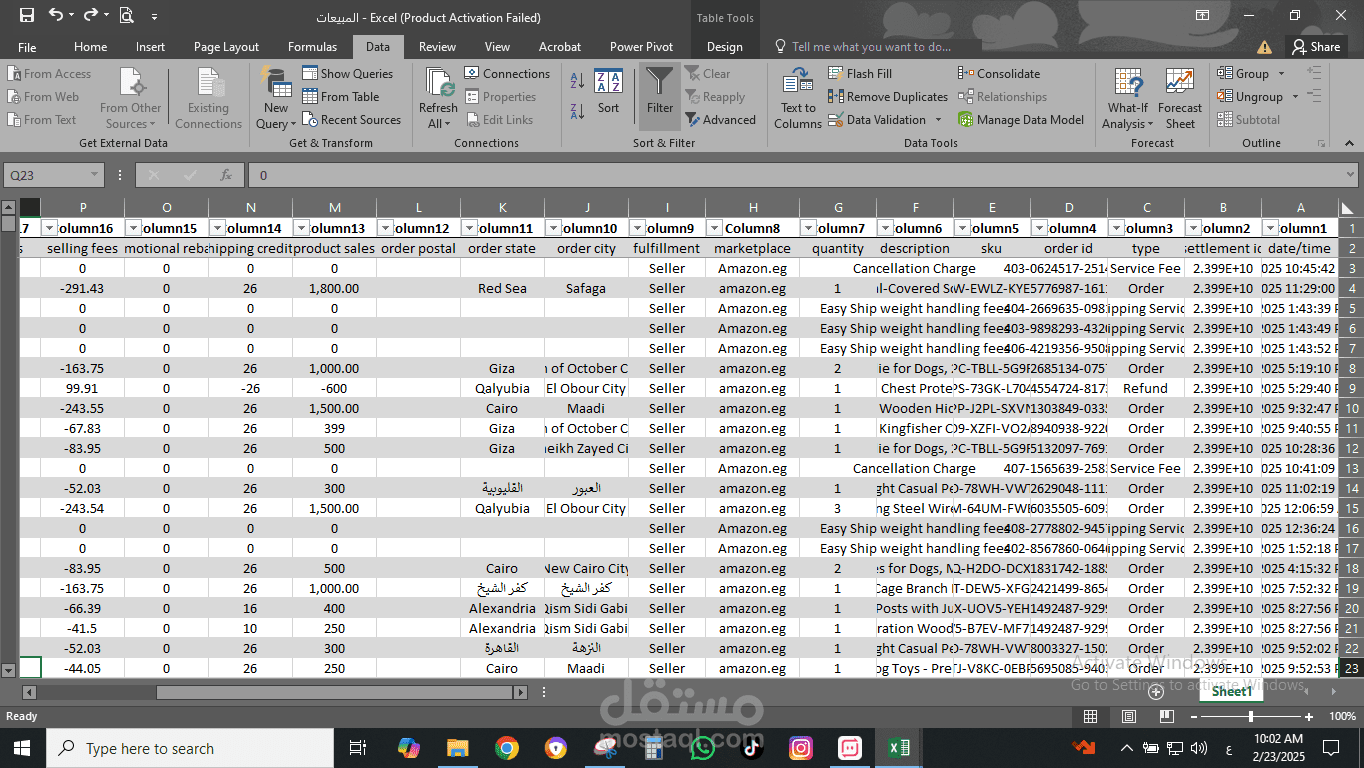Click the Print Preview quick access icon
Screen dimensions: 1364x768
click(x=127, y=16)
